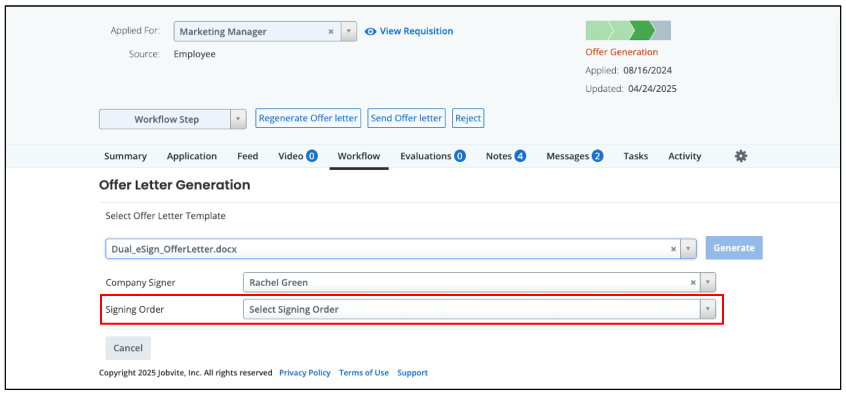This screenshot has width=846, height=395.
Task: Click Regenerate Offer letter button
Action: coord(308,118)
